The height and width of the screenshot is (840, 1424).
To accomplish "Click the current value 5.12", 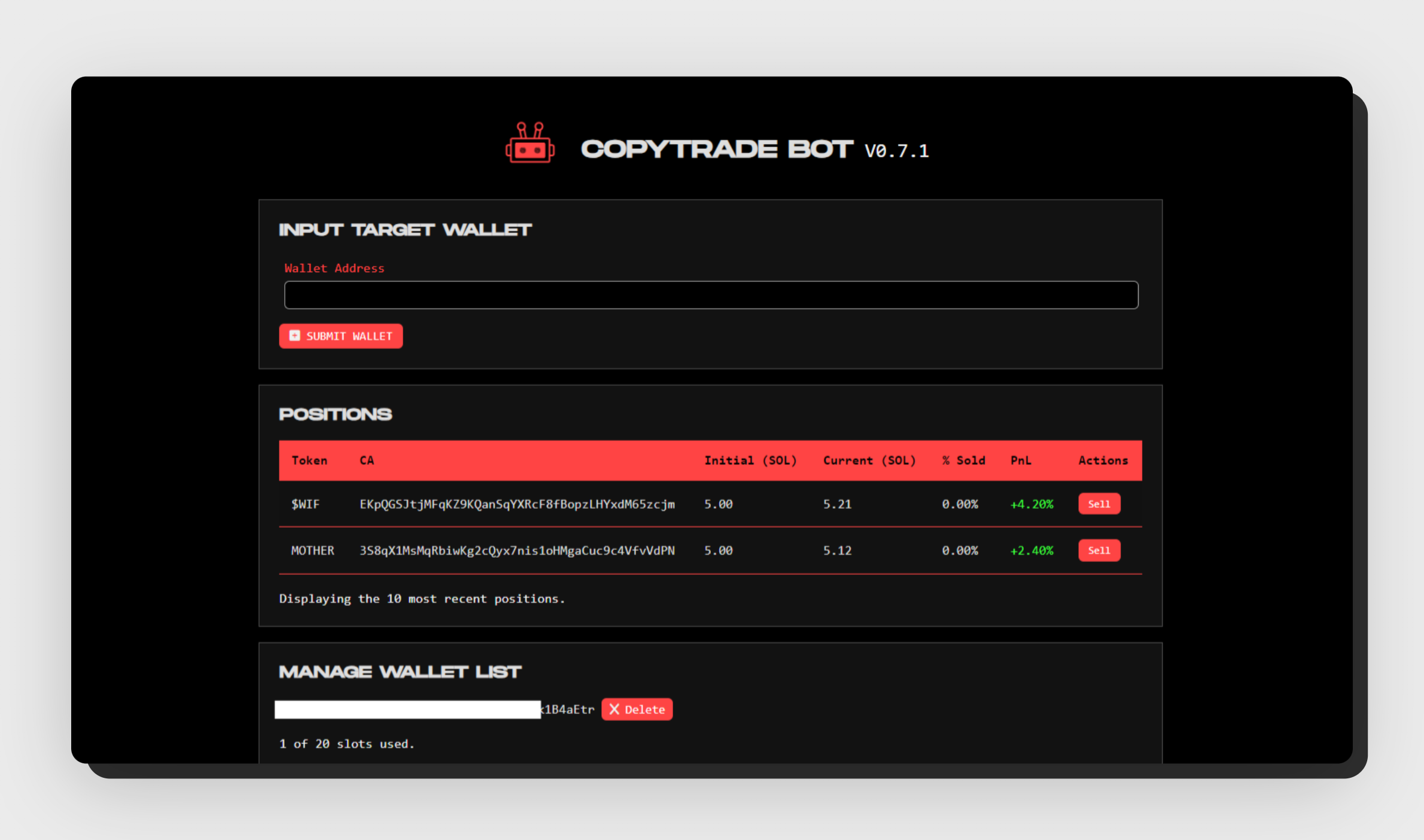I will [837, 550].
